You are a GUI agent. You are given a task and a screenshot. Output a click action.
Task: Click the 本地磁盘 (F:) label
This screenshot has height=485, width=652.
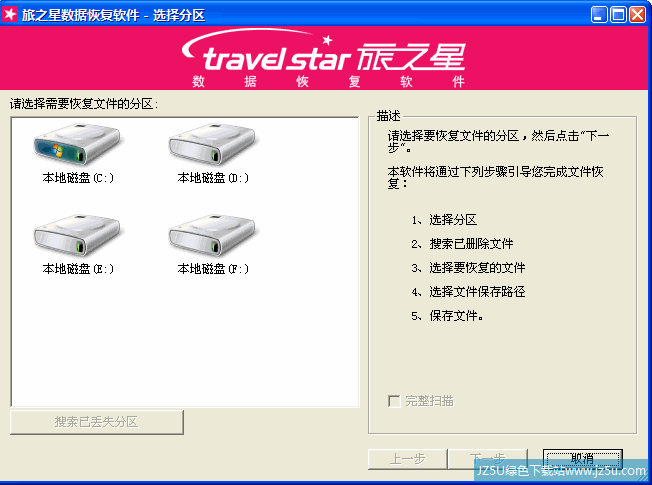pos(213,269)
